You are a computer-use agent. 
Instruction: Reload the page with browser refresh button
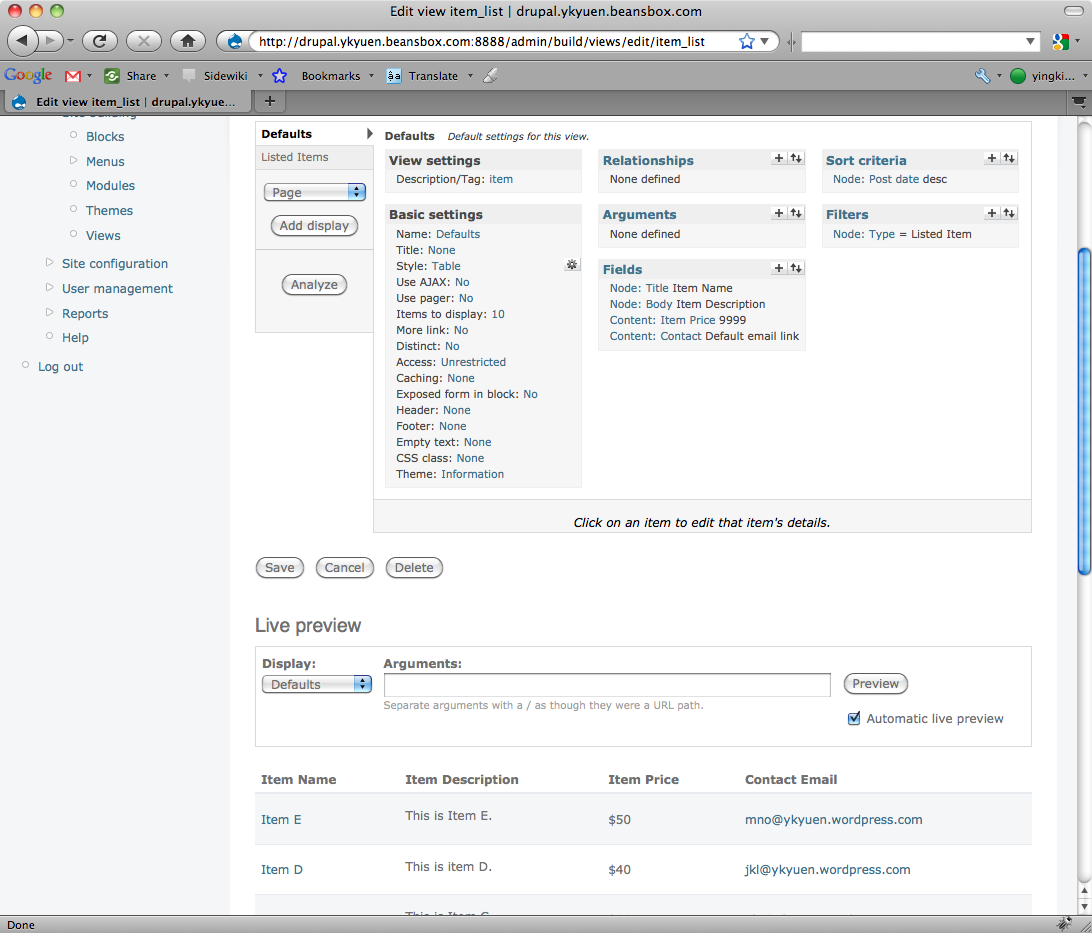click(x=100, y=41)
